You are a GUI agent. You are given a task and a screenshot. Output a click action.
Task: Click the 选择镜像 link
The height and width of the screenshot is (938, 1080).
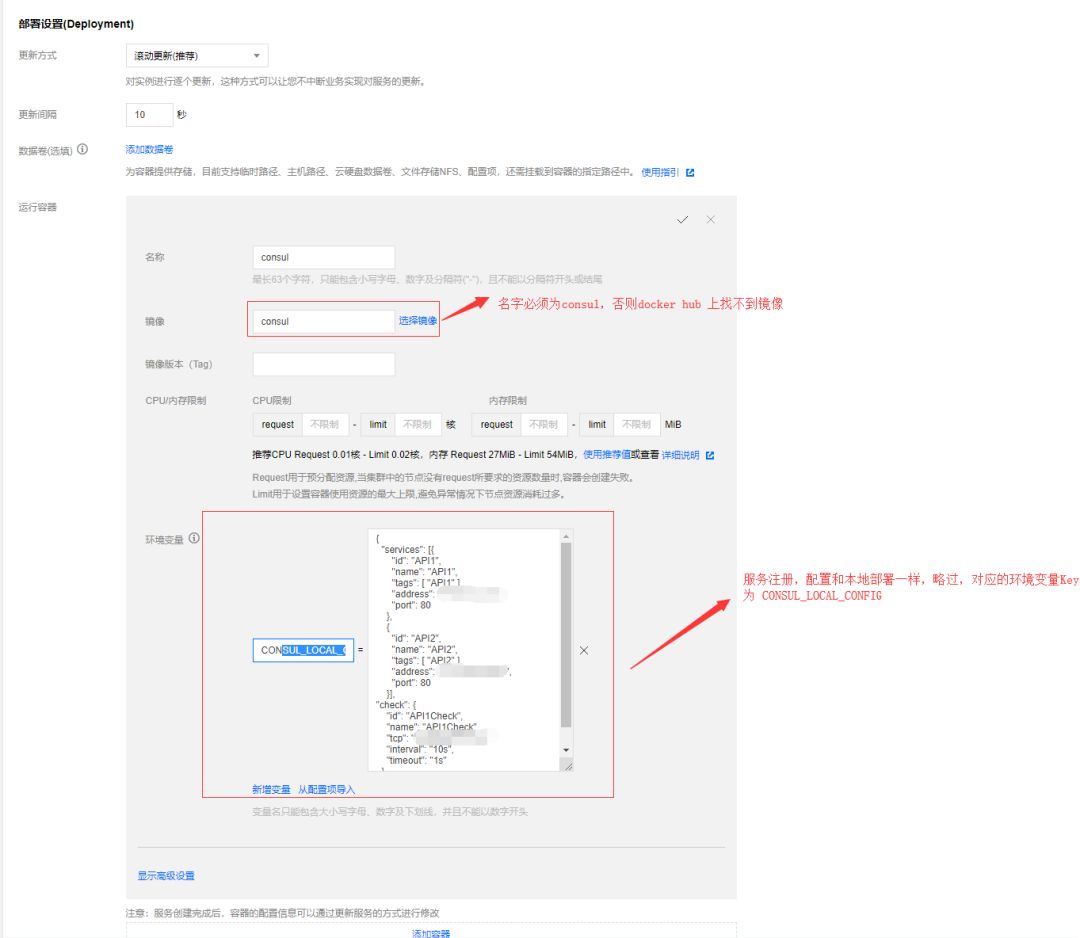[x=417, y=320]
